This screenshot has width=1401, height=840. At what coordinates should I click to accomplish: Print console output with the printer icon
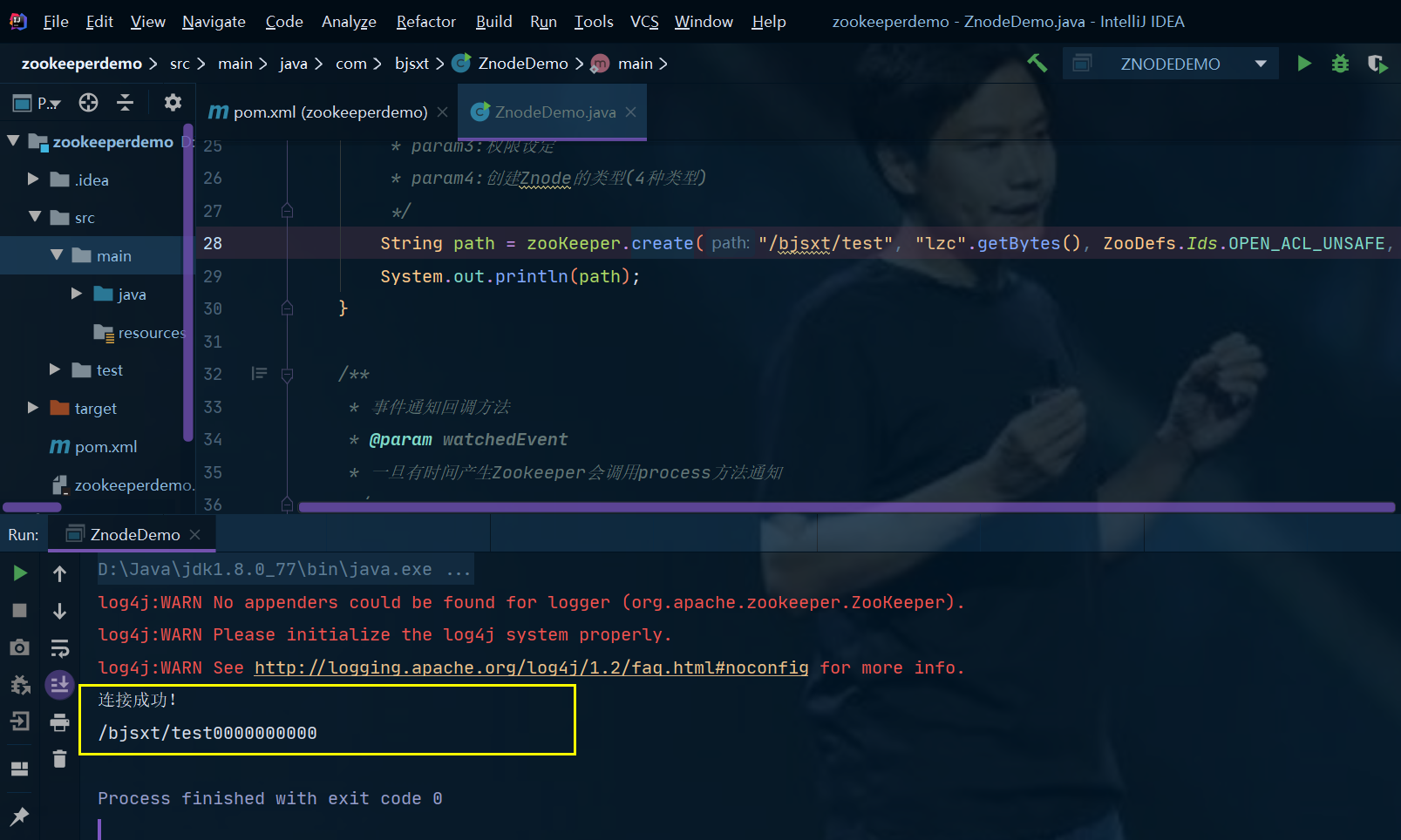click(59, 722)
